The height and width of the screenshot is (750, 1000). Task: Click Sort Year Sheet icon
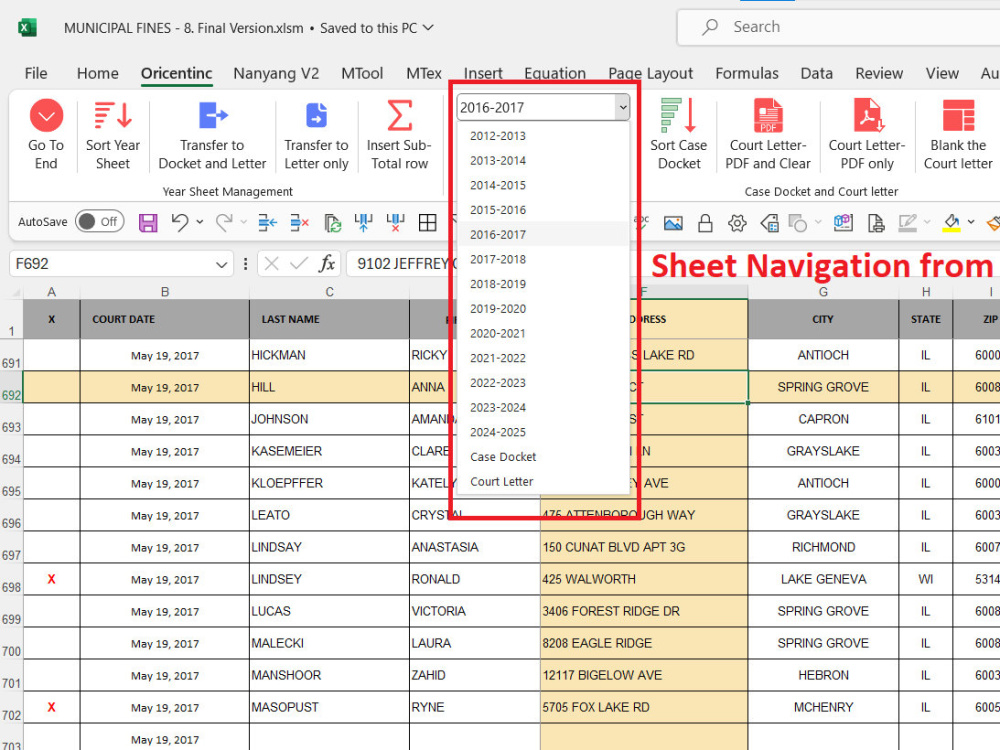[113, 116]
